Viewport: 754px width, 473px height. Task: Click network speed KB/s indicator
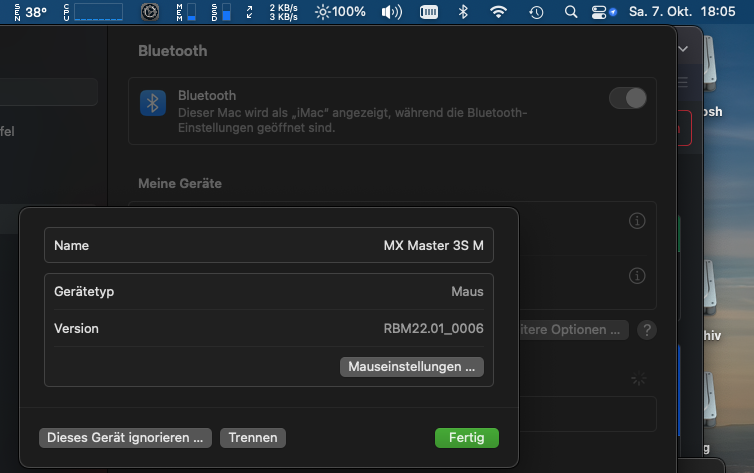coord(283,12)
